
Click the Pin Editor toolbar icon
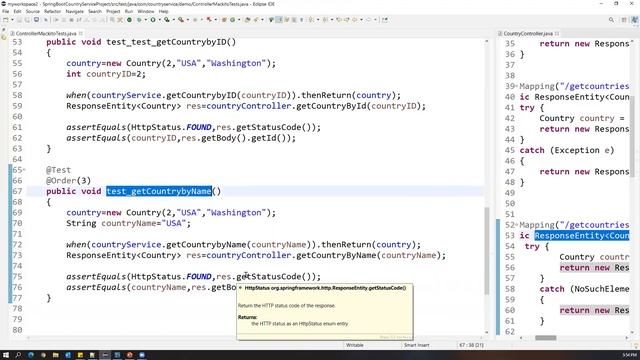(x=384, y=20)
